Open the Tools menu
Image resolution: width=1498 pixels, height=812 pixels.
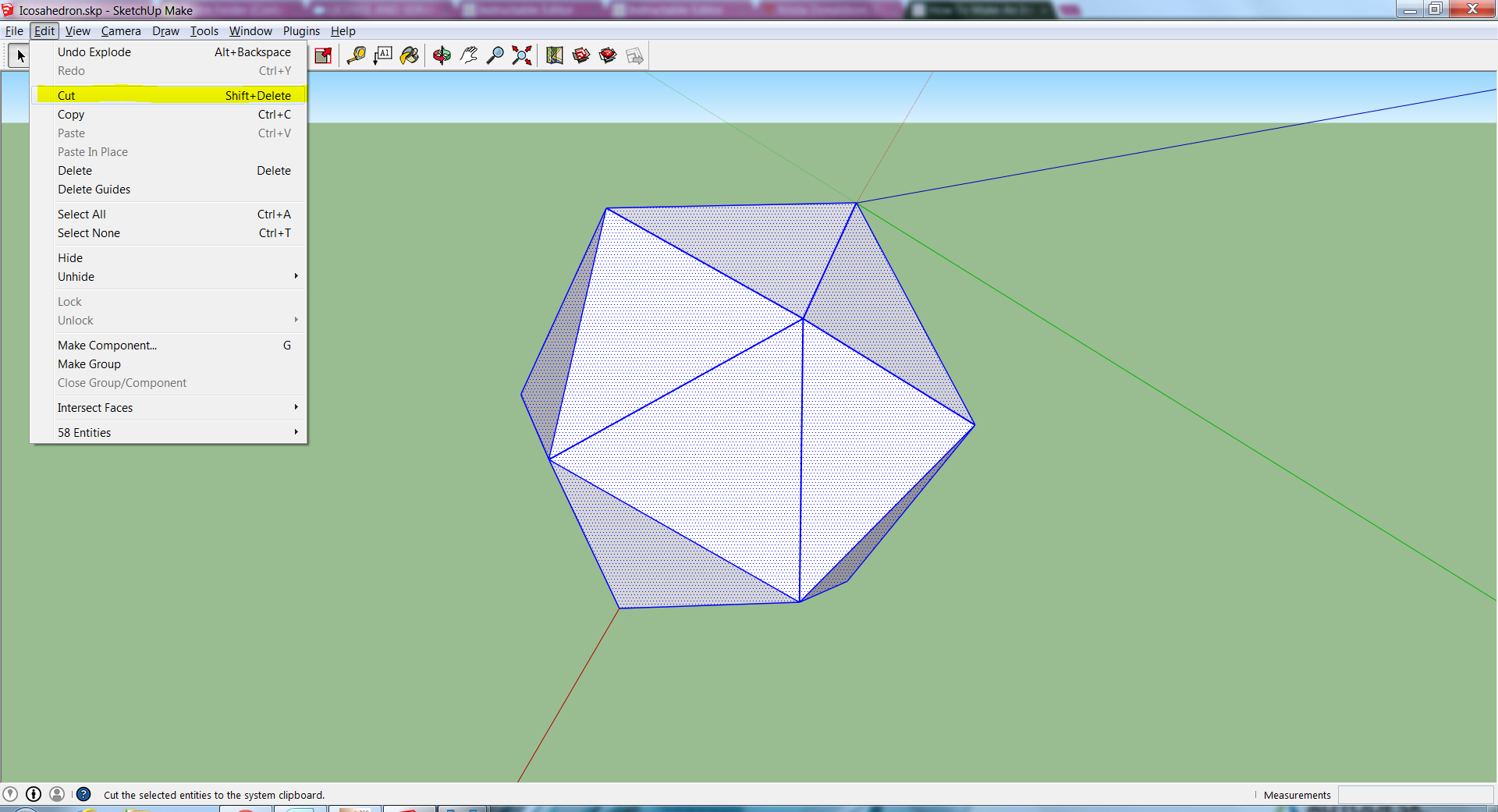pos(204,31)
